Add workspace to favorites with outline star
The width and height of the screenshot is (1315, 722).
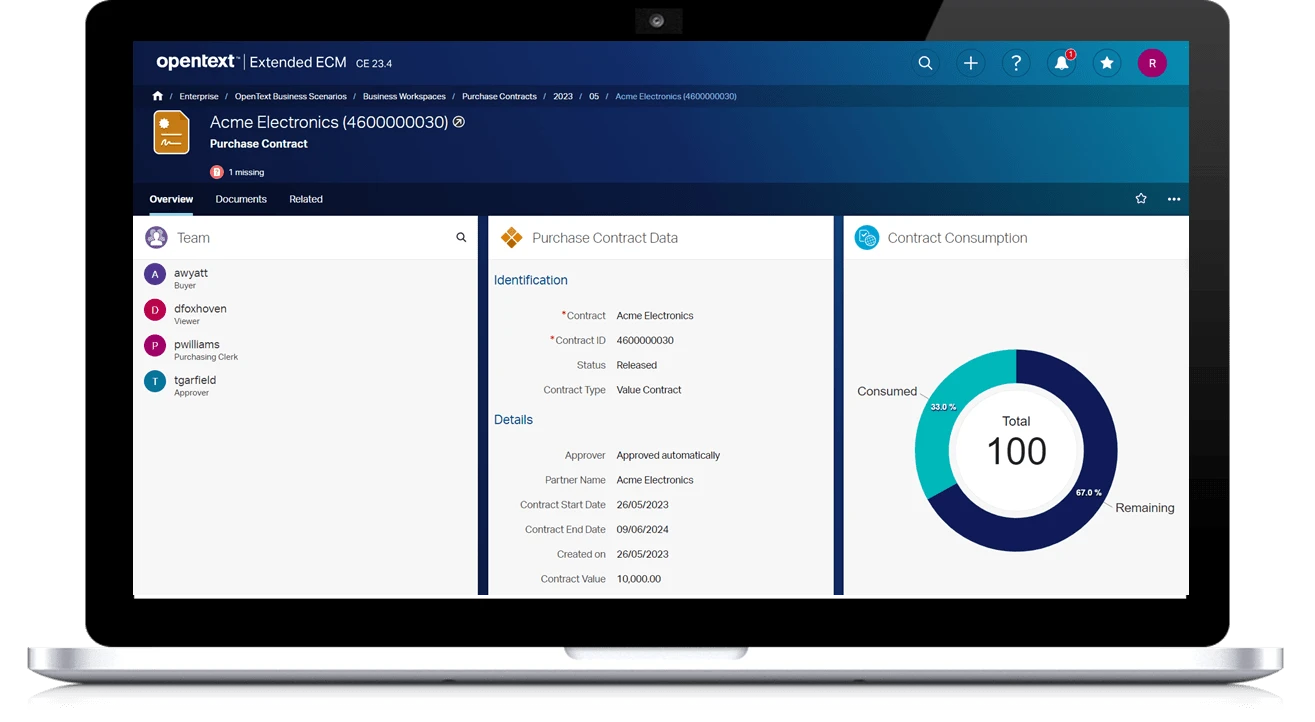click(x=1141, y=199)
